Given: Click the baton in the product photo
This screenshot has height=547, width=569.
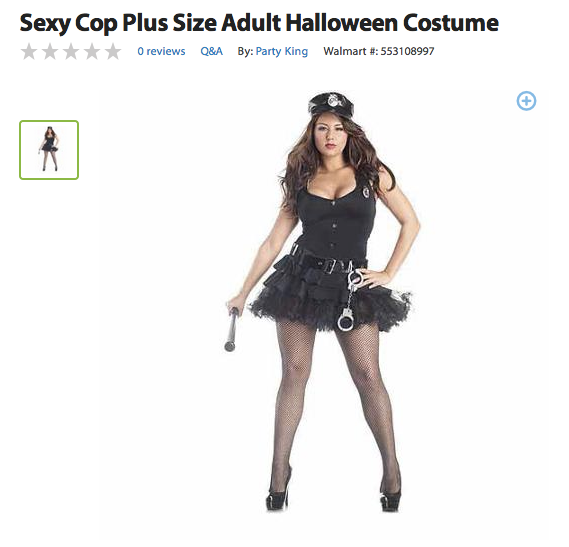Looking at the screenshot, I should [232, 329].
